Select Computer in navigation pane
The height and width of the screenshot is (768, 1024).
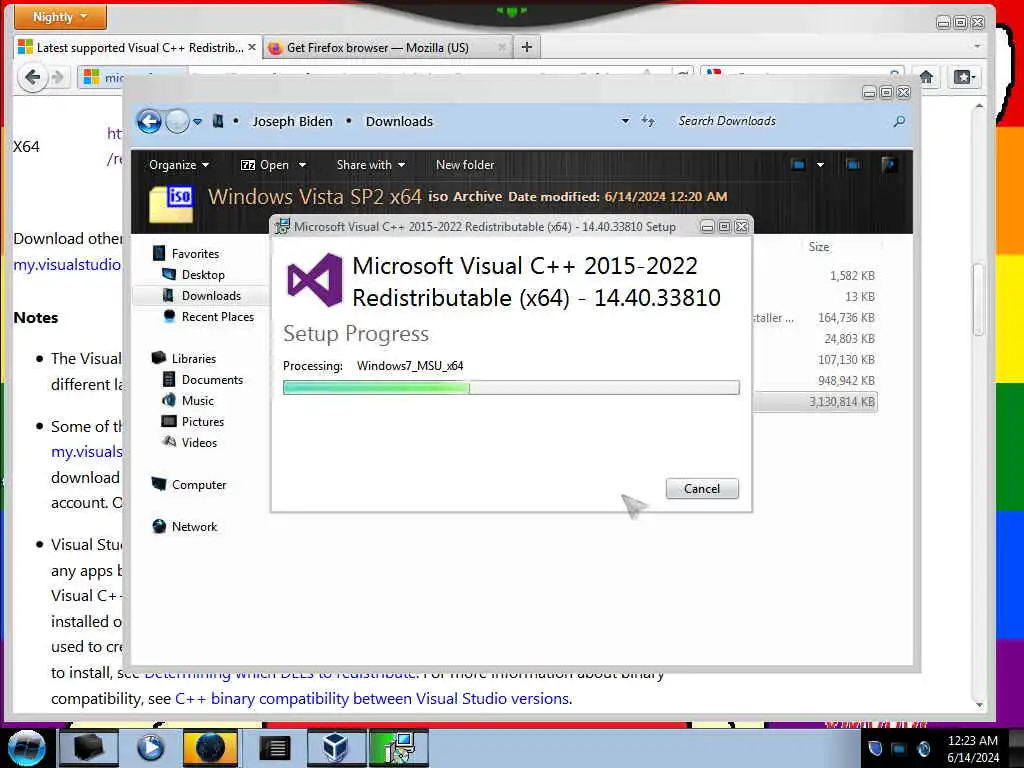pos(199,485)
